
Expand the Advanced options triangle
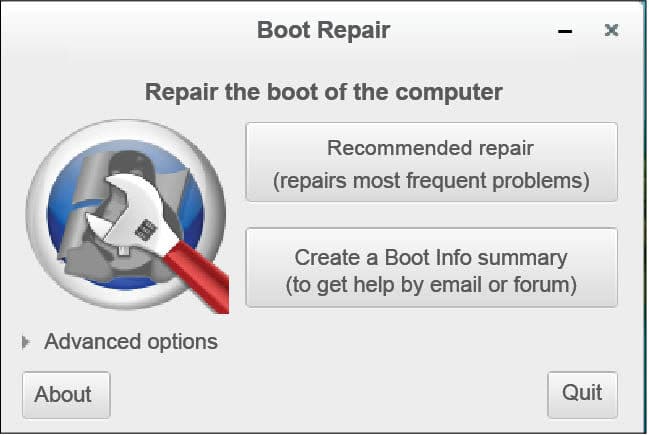[x=26, y=342]
